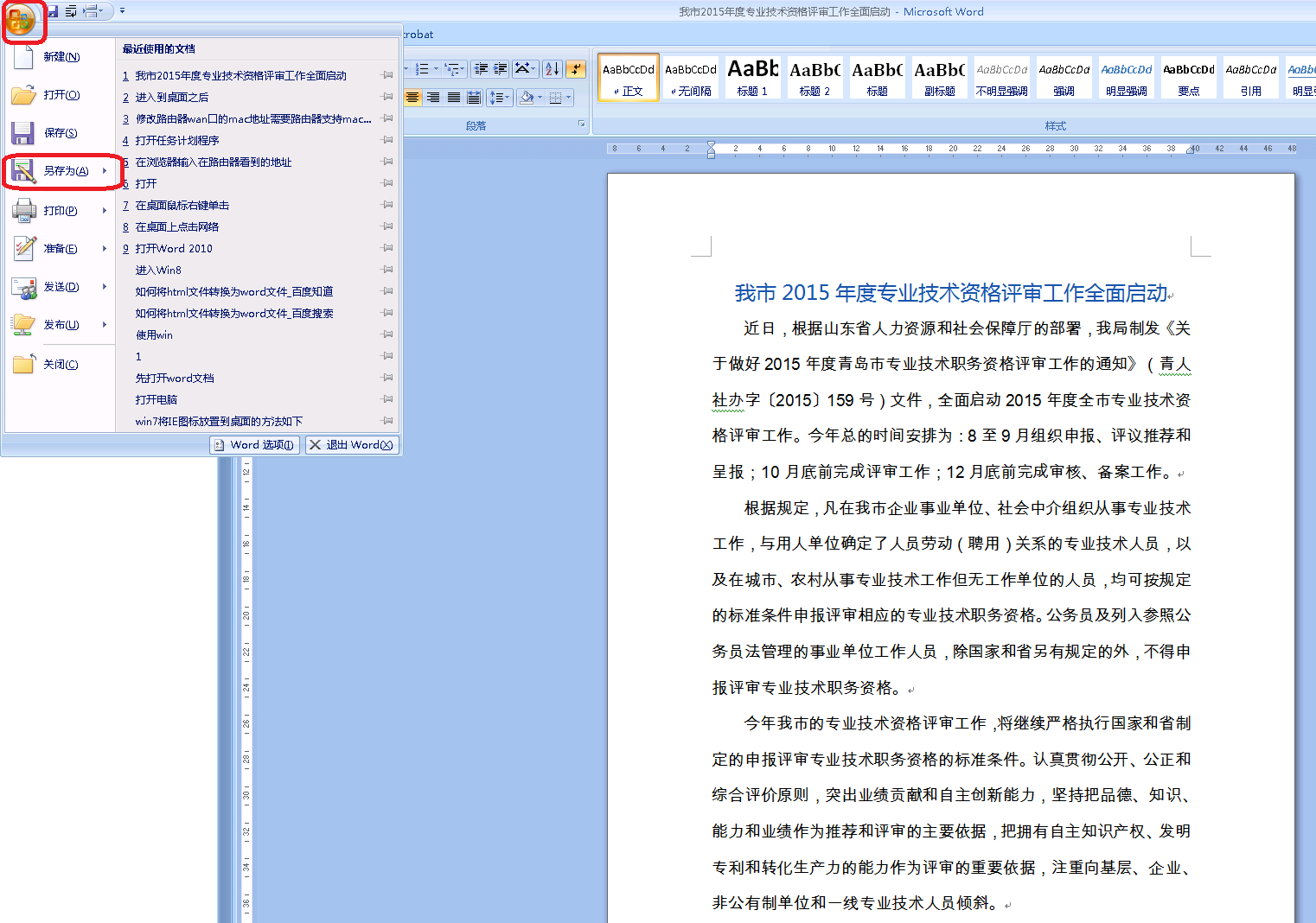1316x923 pixels.
Task: Open line spacing dropdown
Action: tap(499, 98)
